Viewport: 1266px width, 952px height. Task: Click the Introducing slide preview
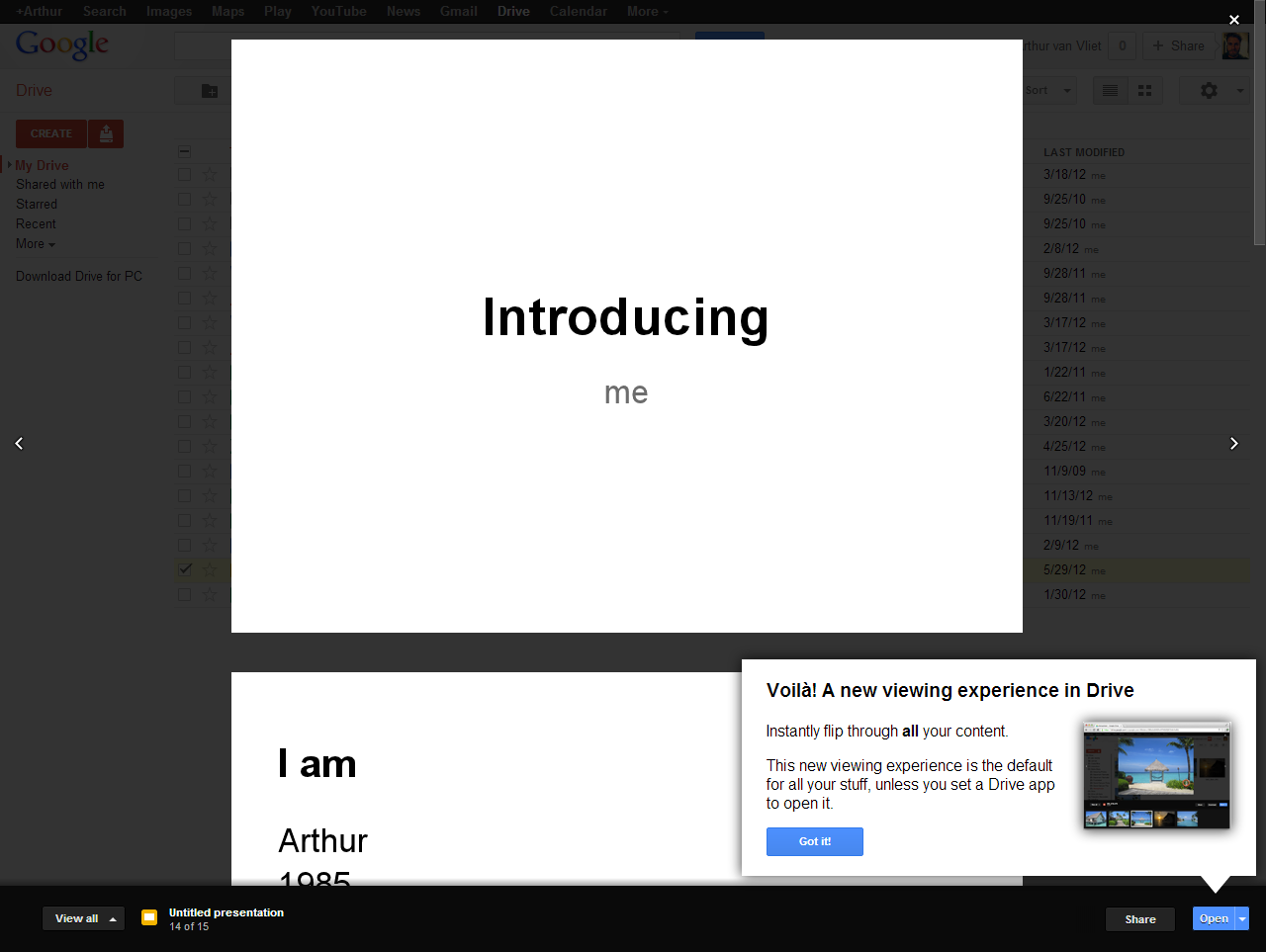[x=627, y=336]
